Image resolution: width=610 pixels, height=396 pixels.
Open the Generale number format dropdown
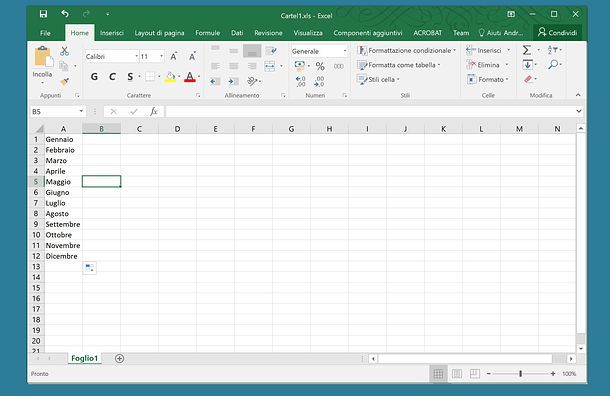point(345,51)
